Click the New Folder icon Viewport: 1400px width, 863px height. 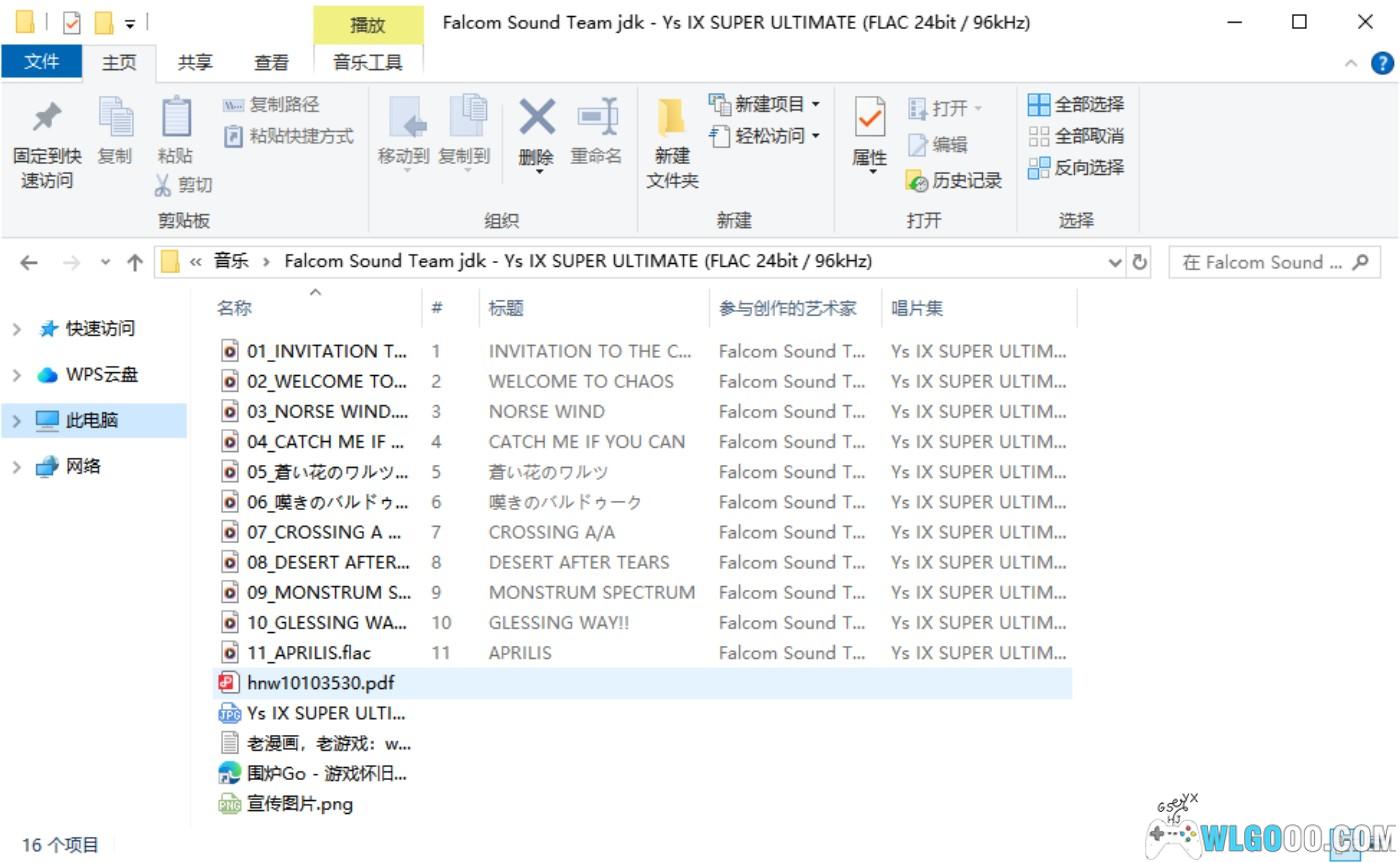point(671,120)
